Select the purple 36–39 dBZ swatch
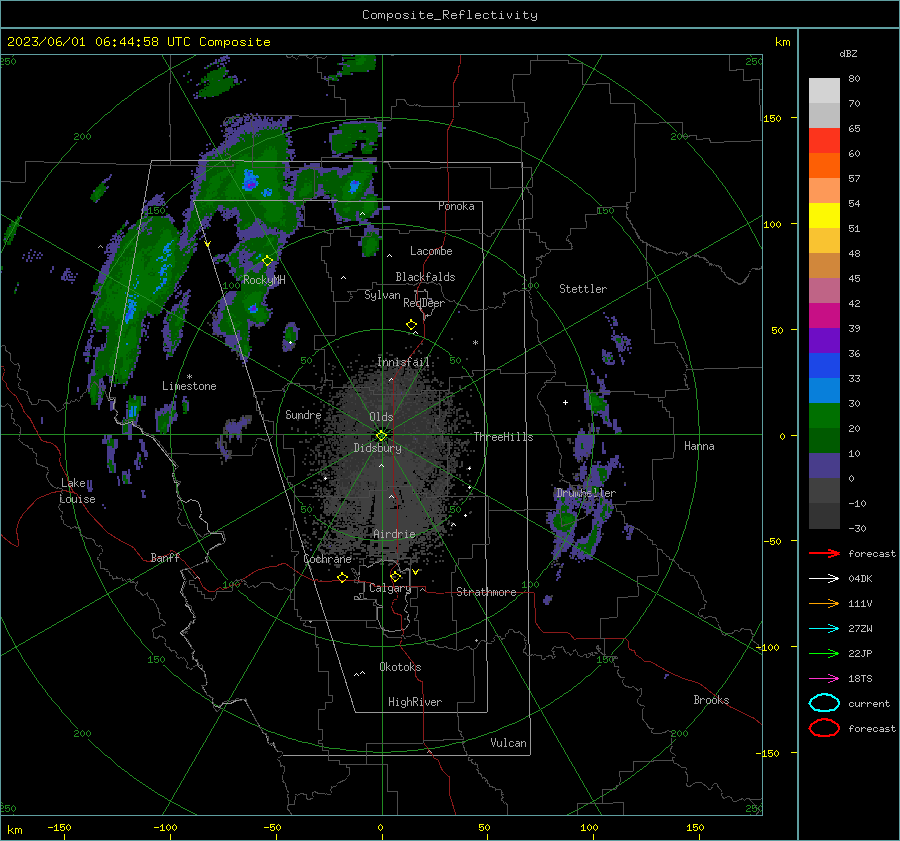The image size is (900, 841). (x=824, y=340)
